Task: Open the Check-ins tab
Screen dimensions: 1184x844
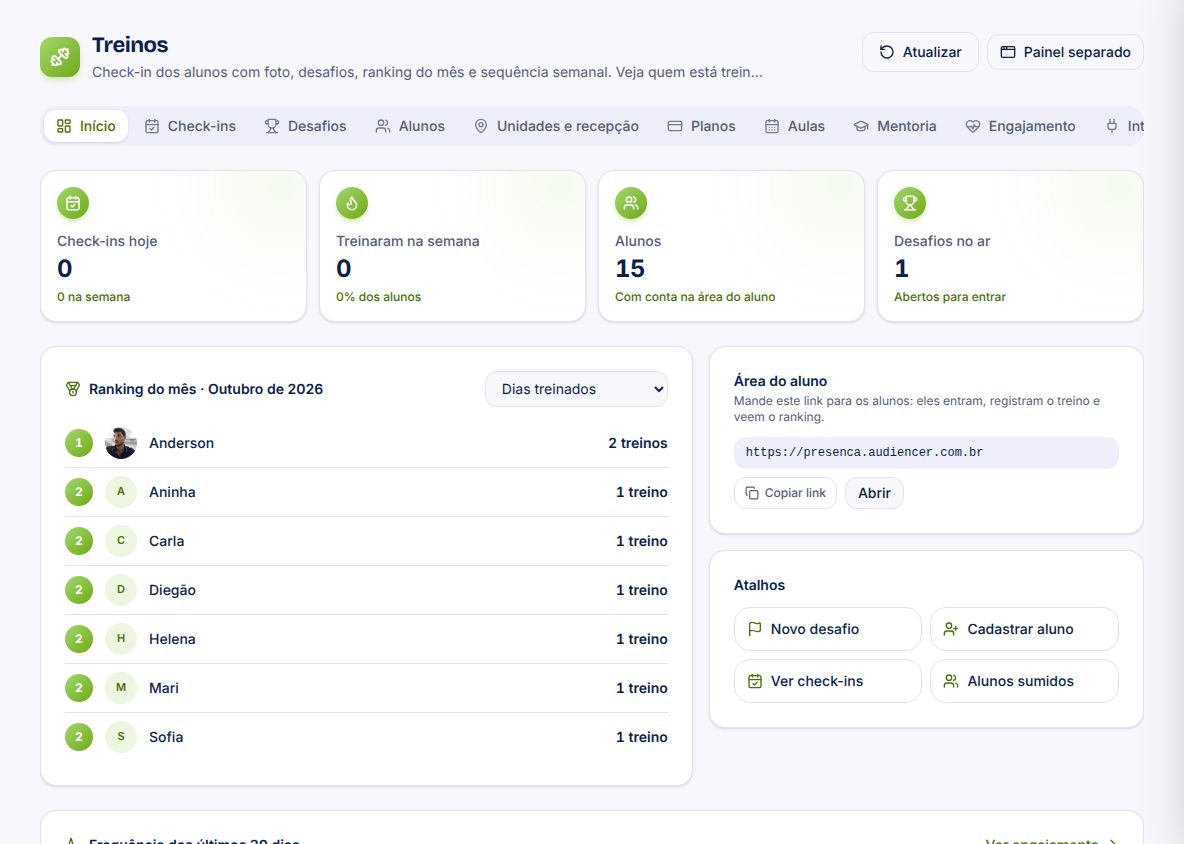Action: pos(190,126)
